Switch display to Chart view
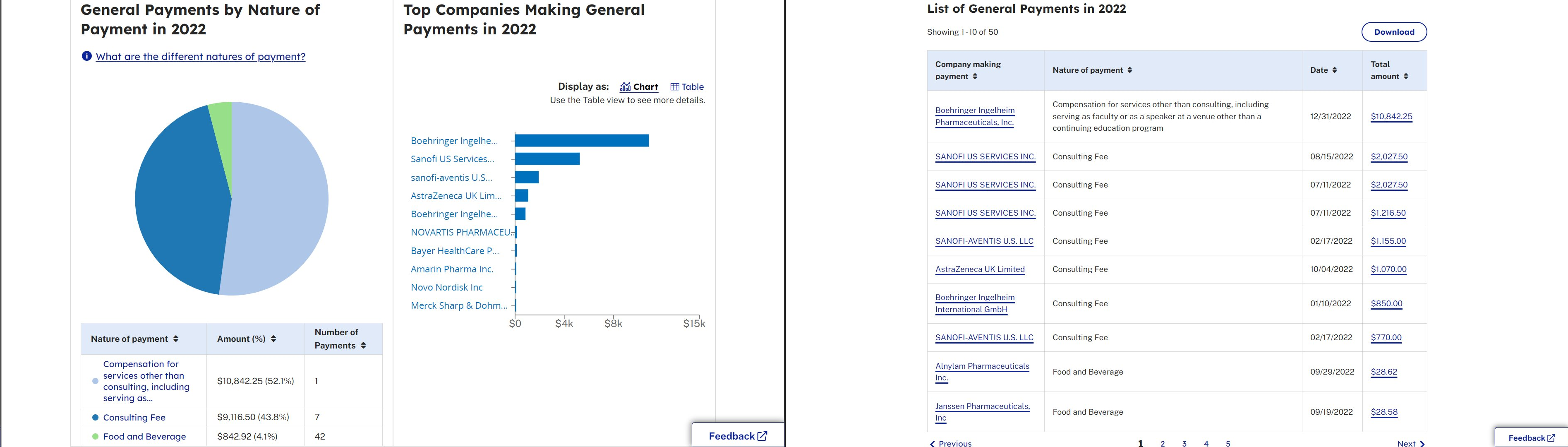 coord(638,87)
